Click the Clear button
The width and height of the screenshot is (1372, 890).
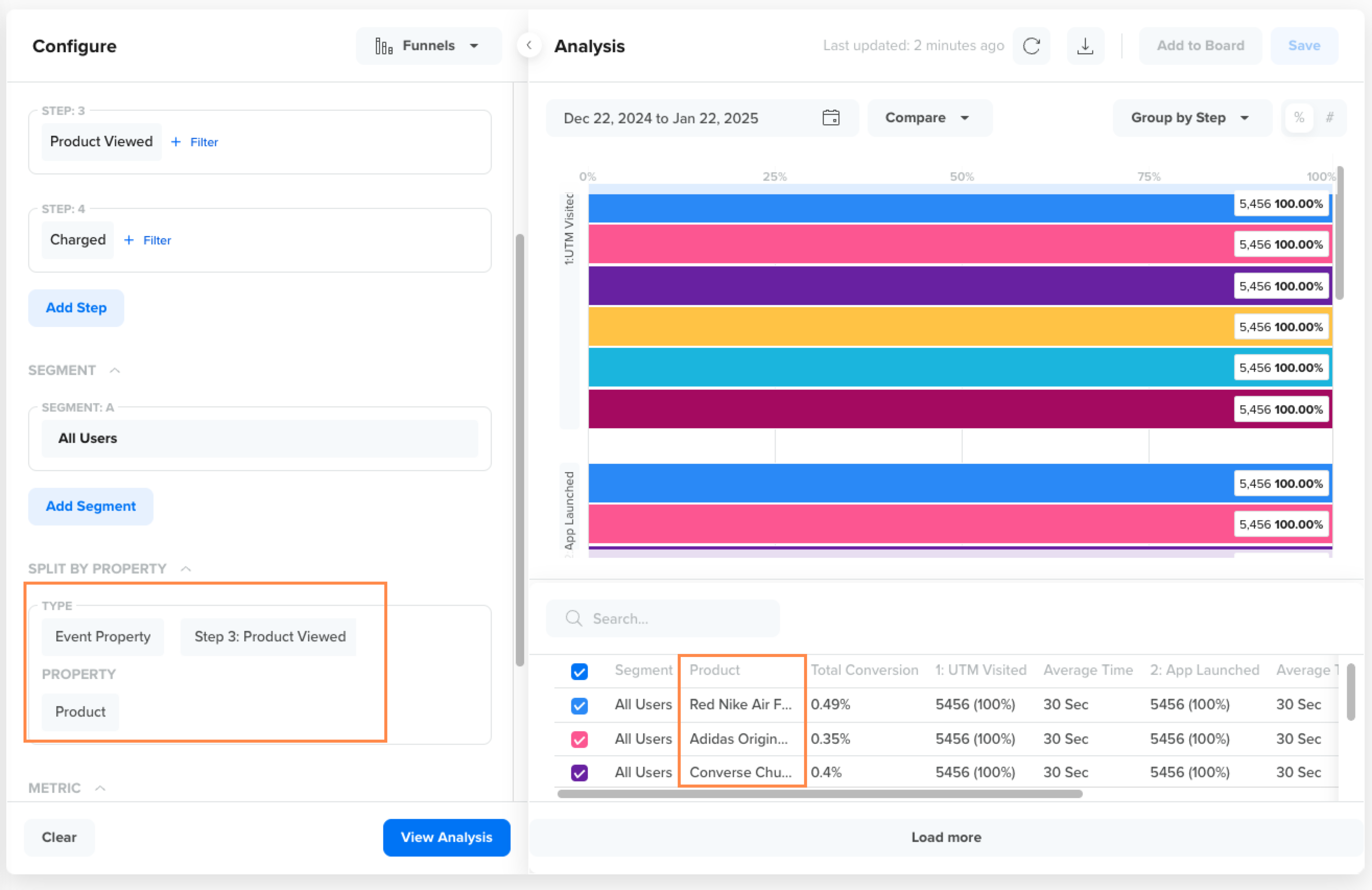pyautogui.click(x=59, y=837)
